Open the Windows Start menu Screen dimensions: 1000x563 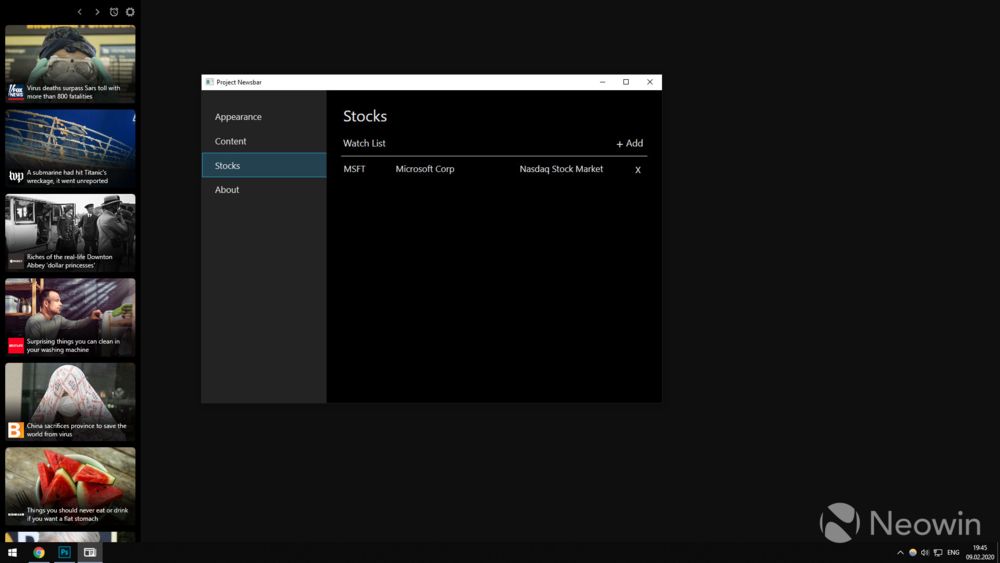12,553
